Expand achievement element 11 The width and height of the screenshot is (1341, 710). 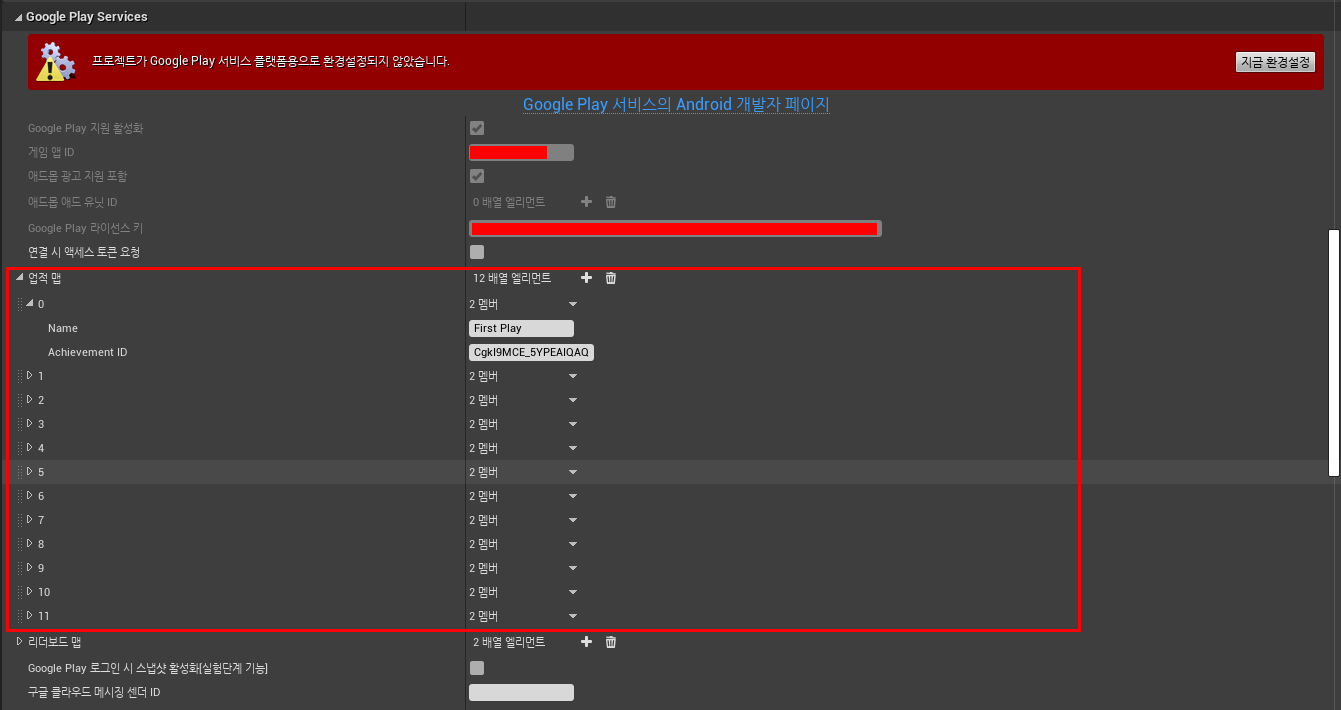click(29, 616)
